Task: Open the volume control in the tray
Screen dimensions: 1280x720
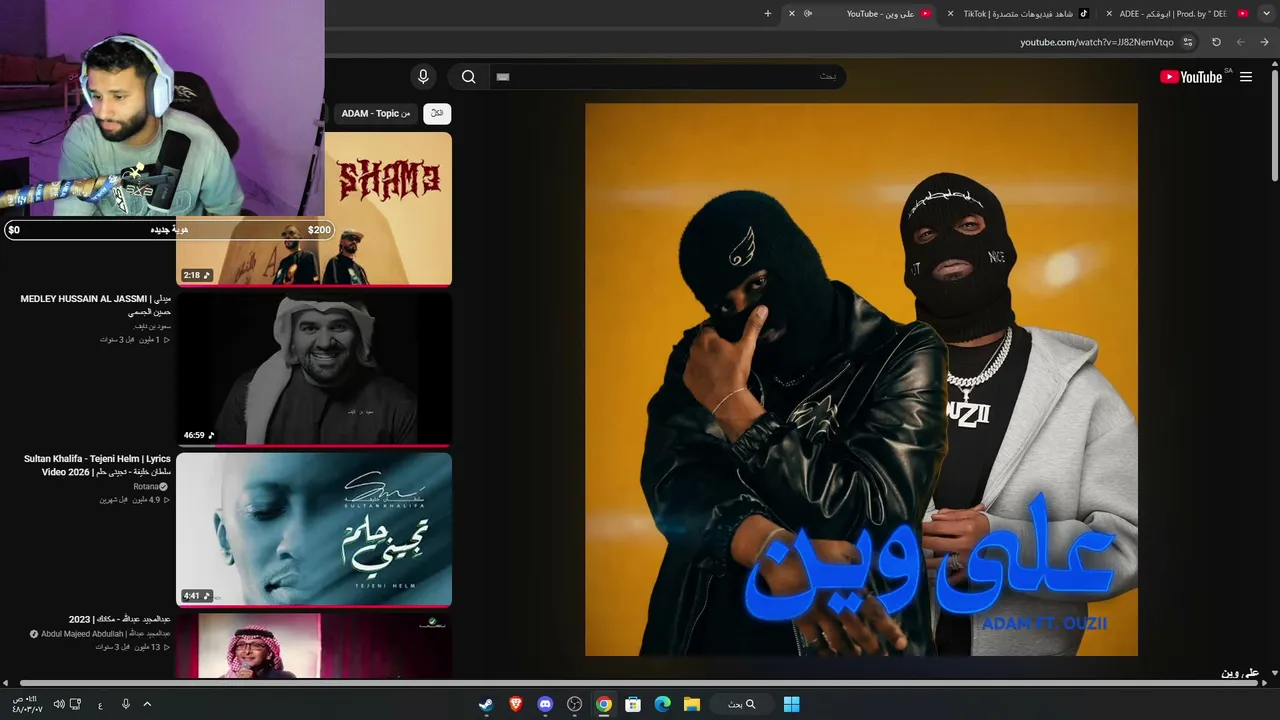Action: click(59, 704)
